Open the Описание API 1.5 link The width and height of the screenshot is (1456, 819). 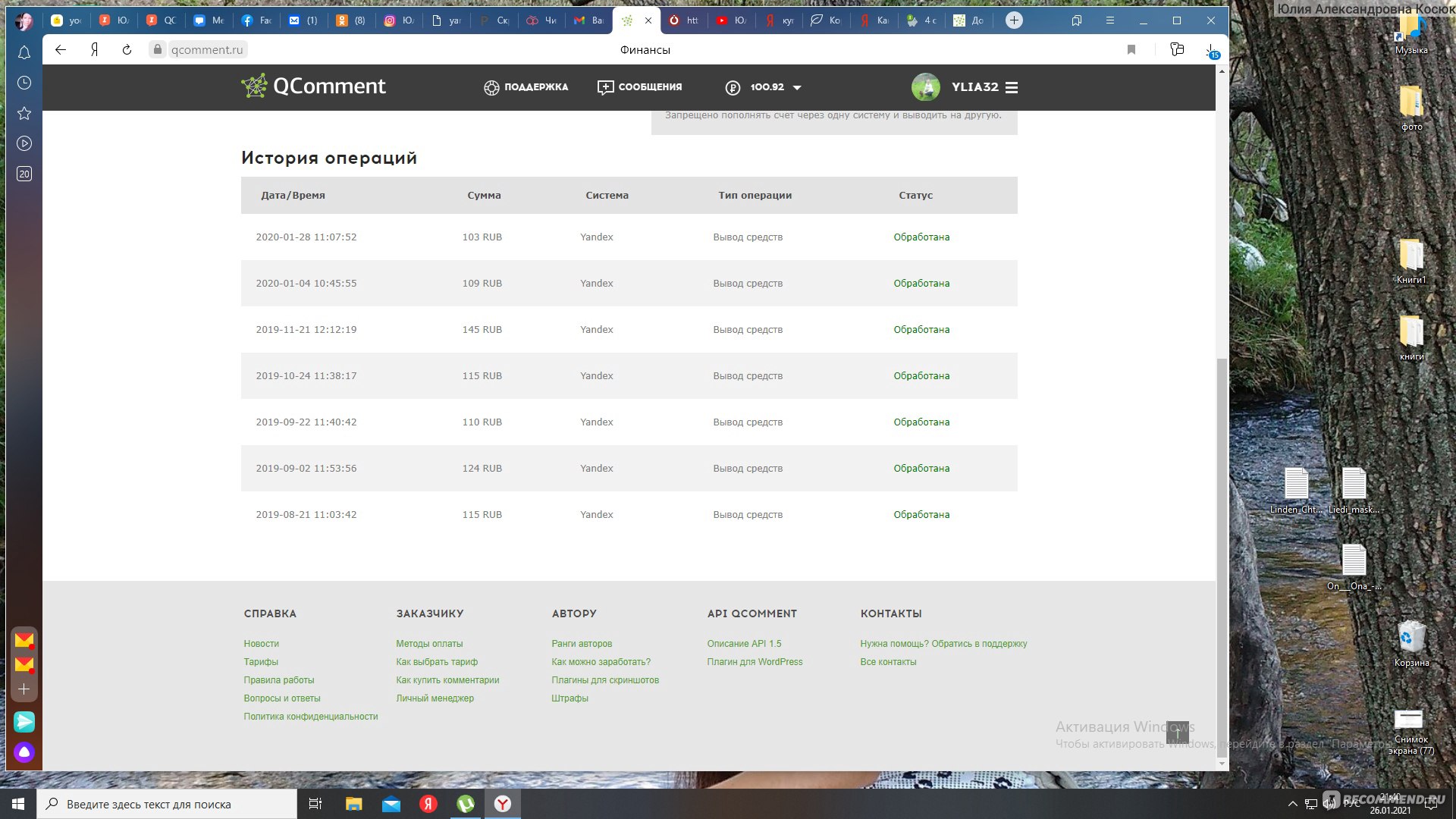(744, 643)
